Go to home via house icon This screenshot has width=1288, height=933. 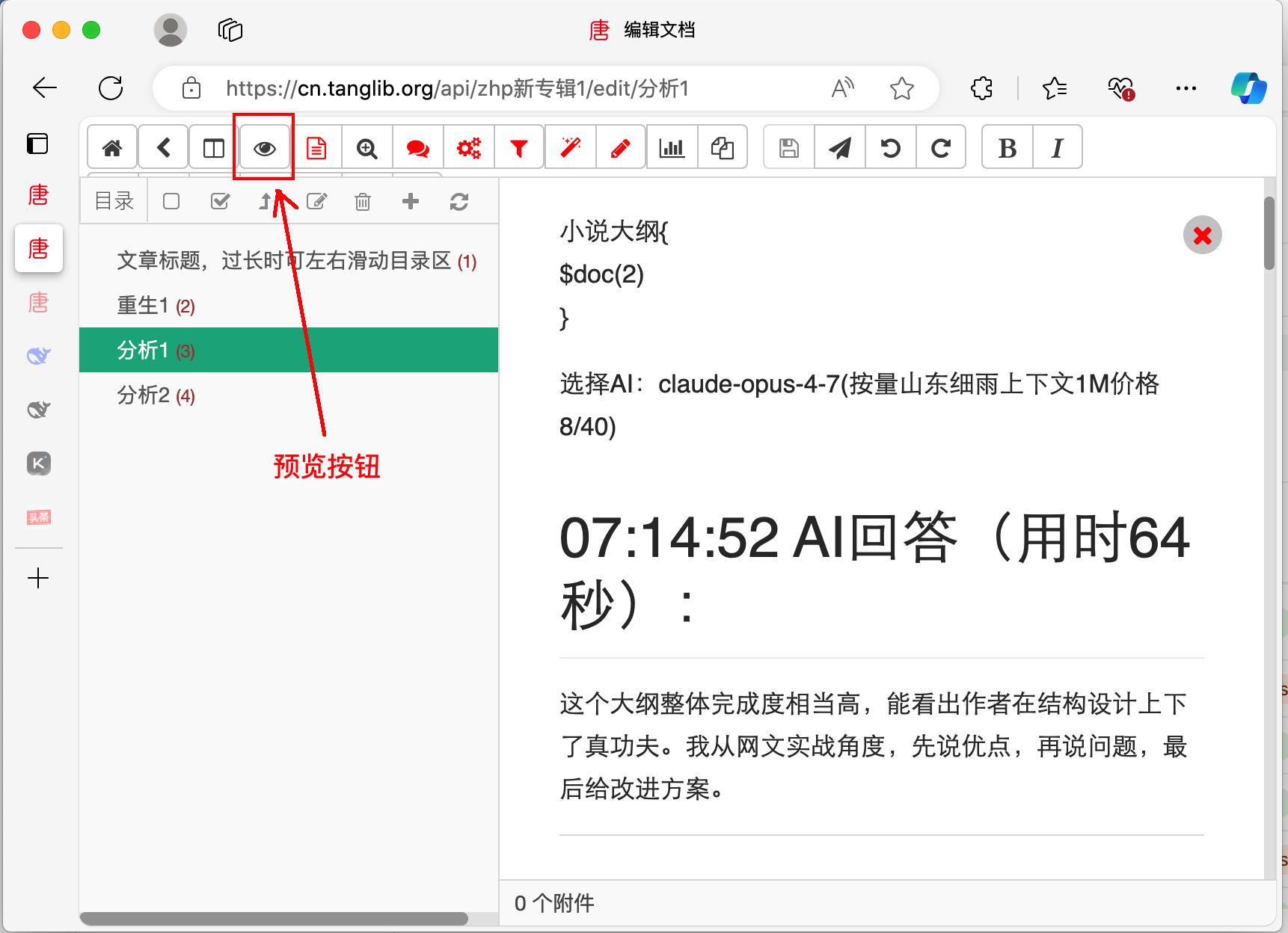point(112,148)
